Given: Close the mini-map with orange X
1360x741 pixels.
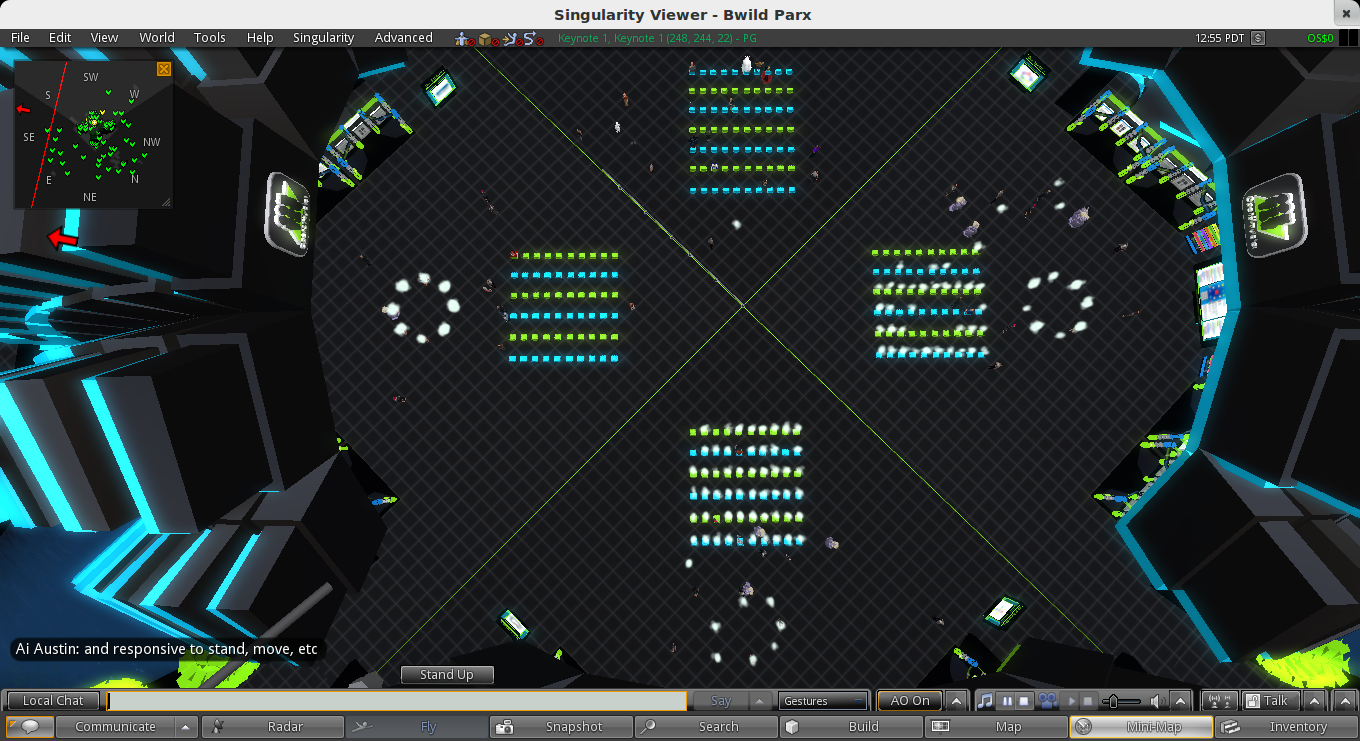Looking at the screenshot, I should pos(164,69).
